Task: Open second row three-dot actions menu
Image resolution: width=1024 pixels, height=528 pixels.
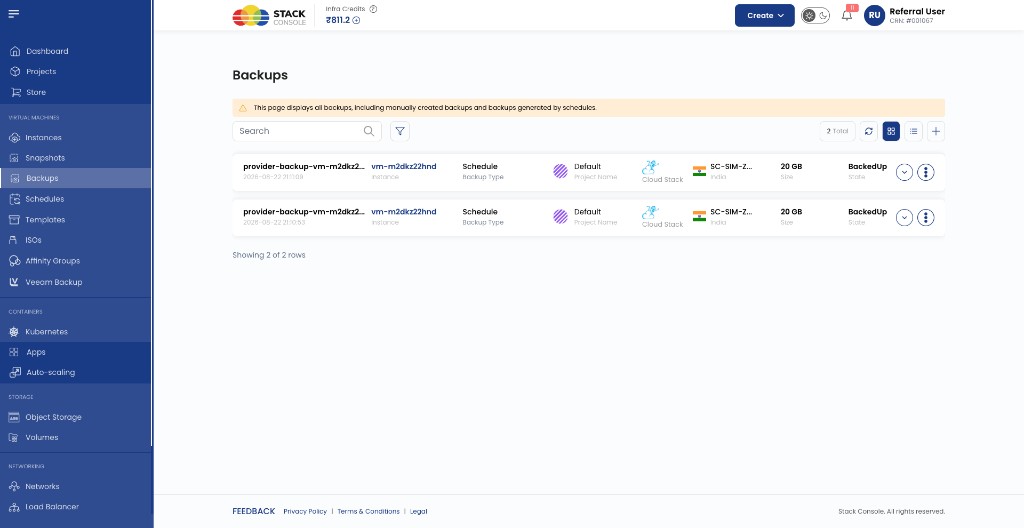Action: click(x=925, y=218)
